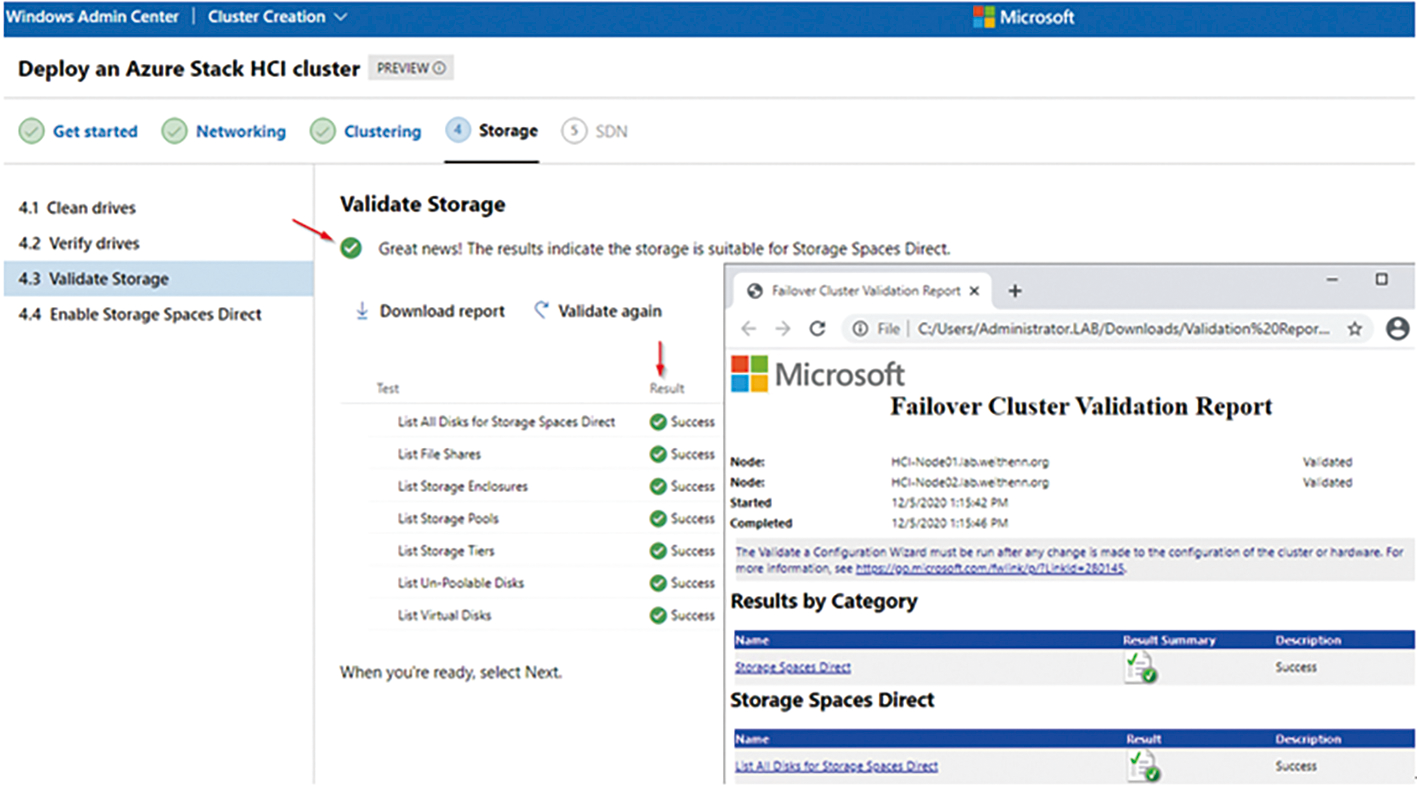
Task: Click the step 4 number circle
Action: (x=458, y=130)
